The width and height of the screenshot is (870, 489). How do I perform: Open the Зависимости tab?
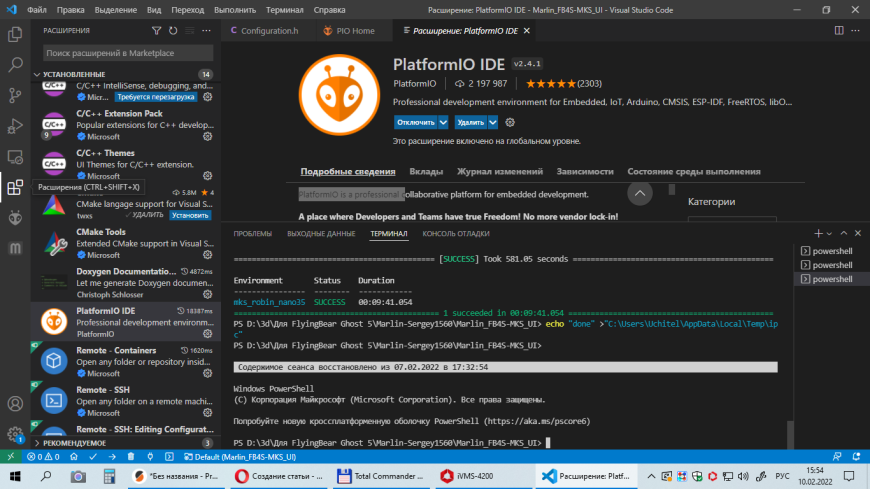pos(585,172)
